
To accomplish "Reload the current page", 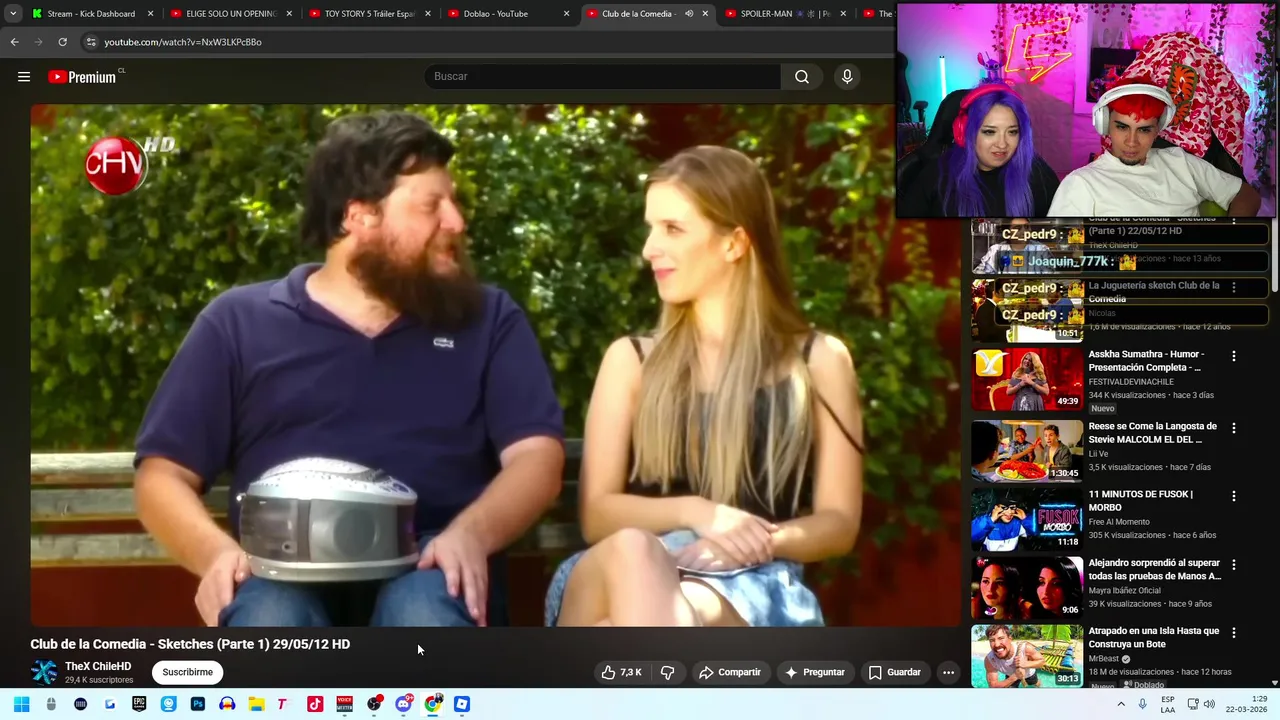I will click(62, 42).
